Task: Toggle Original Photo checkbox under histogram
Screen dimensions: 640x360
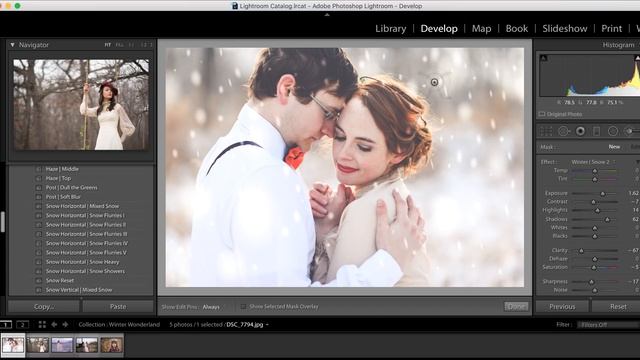Action: coord(542,114)
